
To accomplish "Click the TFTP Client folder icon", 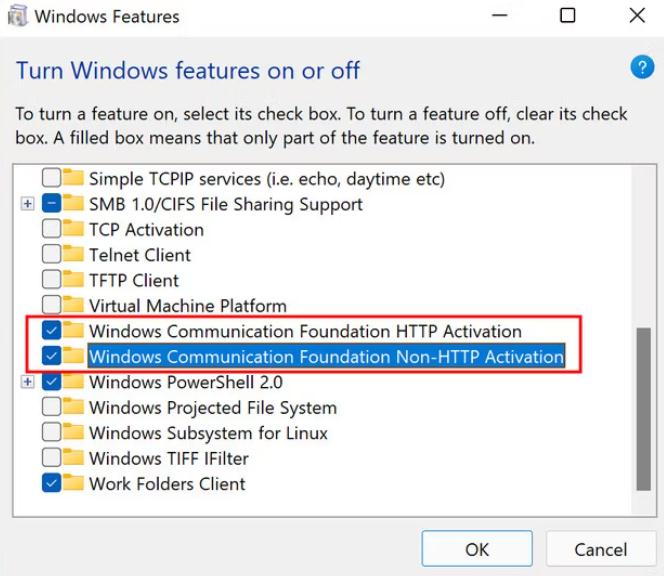I will pos(73,280).
